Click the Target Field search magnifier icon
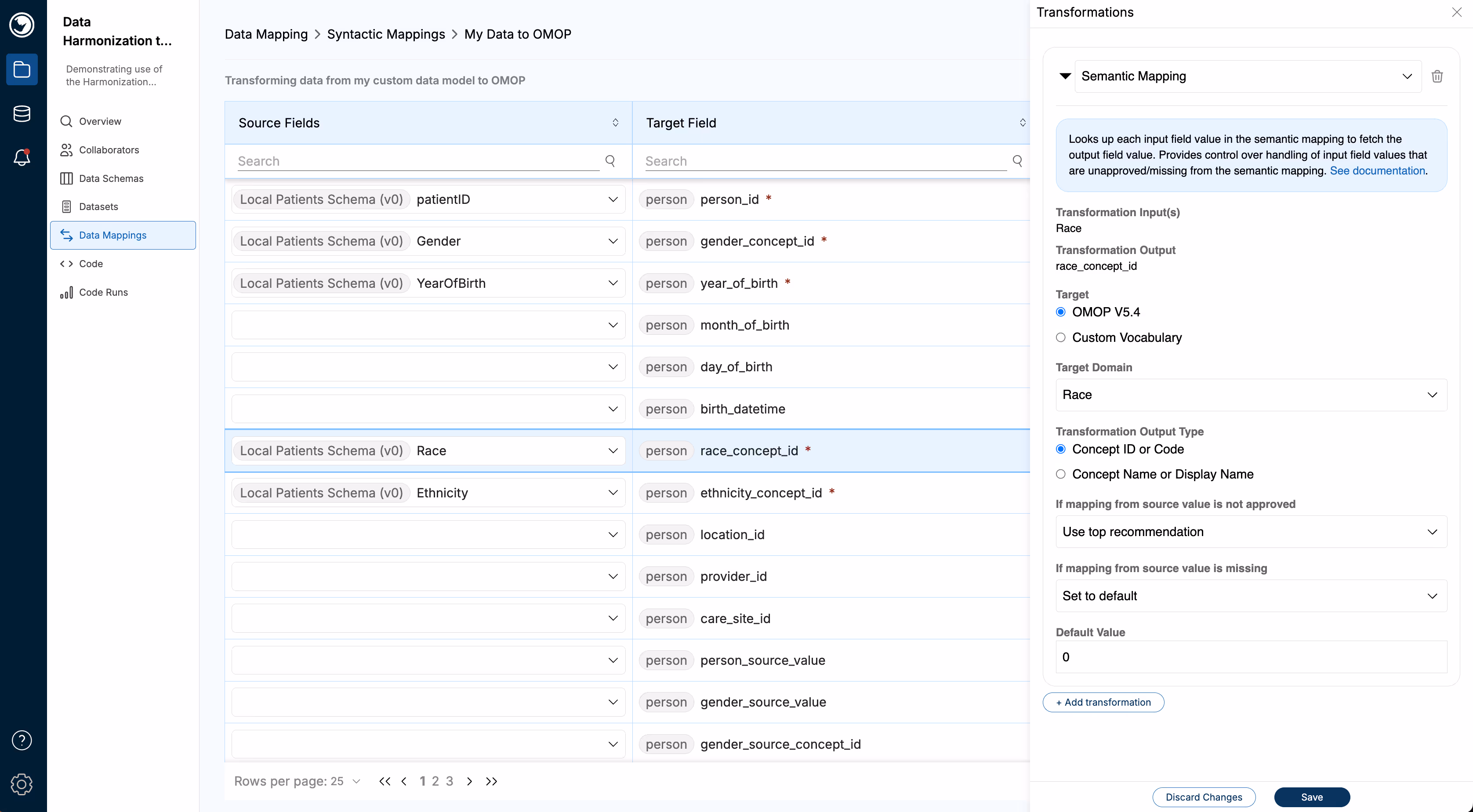The height and width of the screenshot is (812, 1473). (1017, 161)
